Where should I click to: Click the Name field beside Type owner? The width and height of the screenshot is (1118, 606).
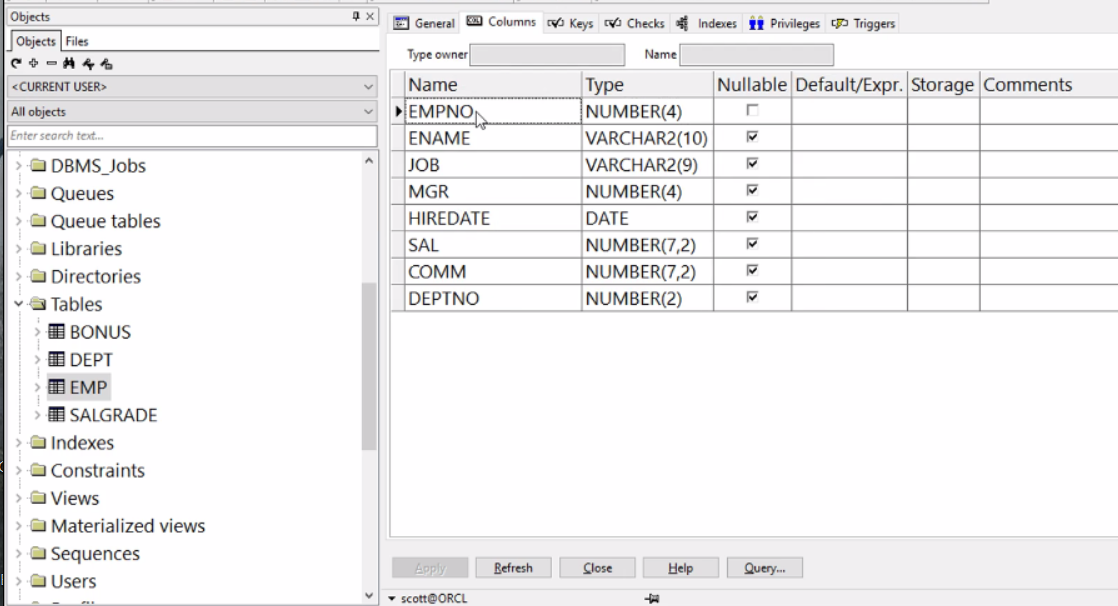click(757, 55)
